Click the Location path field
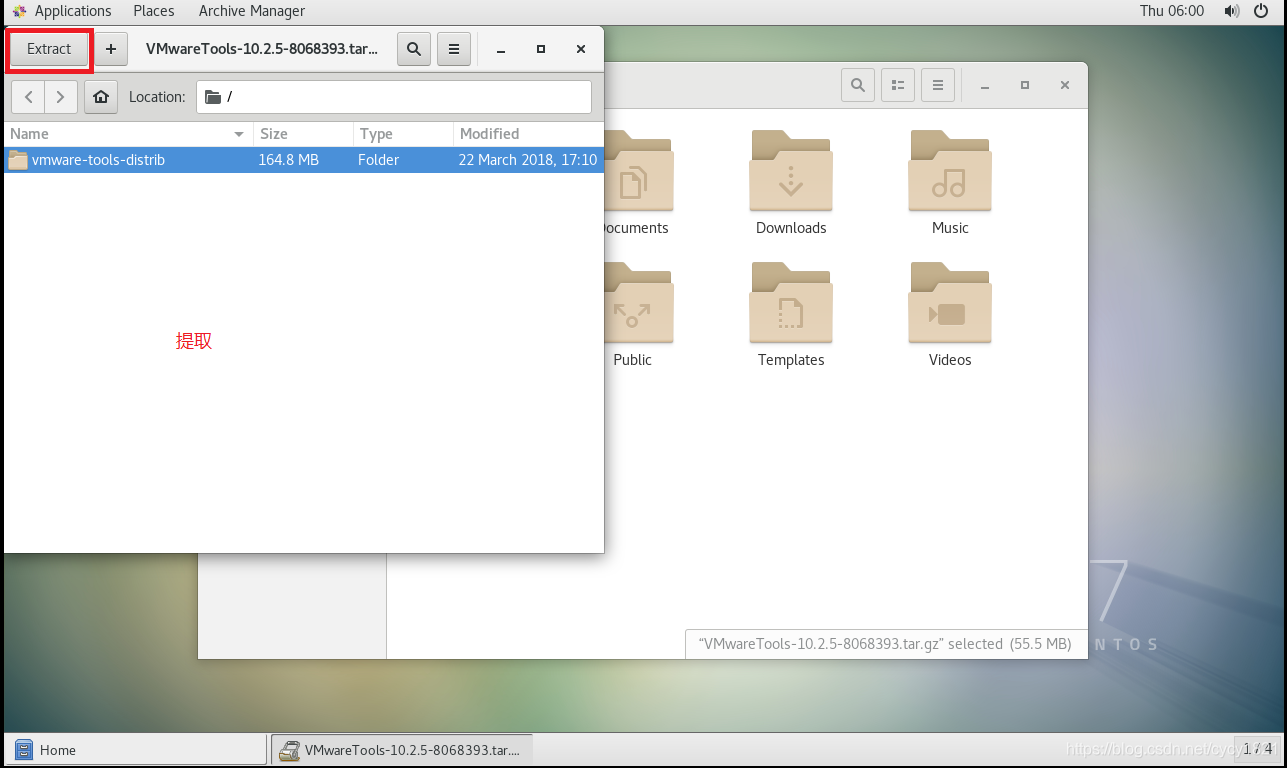Screen dimensions: 1287x768 pyautogui.click(x=394, y=97)
